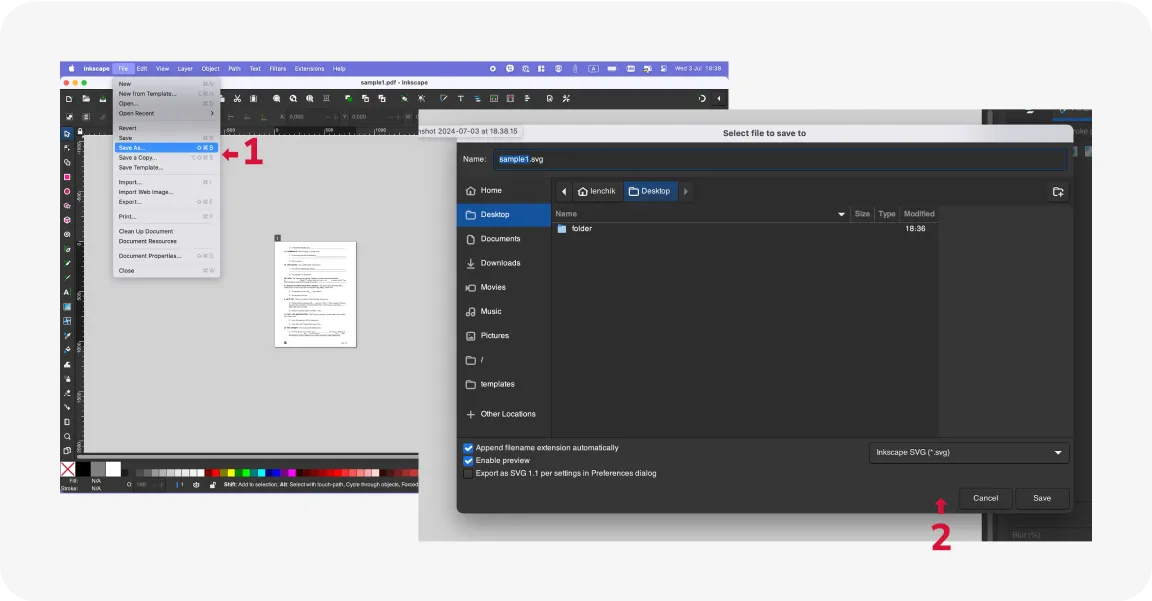Choose Save As in File menu

pyautogui.click(x=166, y=148)
